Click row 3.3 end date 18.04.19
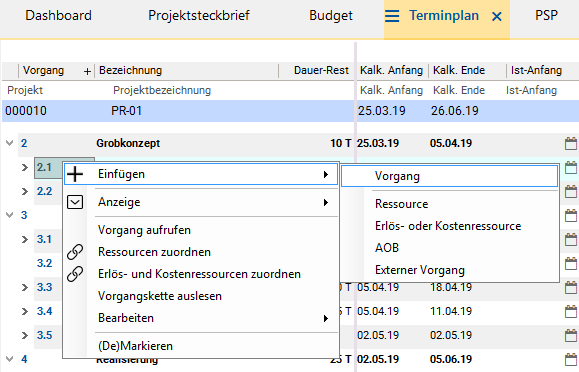This screenshot has width=579, height=372. [x=451, y=287]
